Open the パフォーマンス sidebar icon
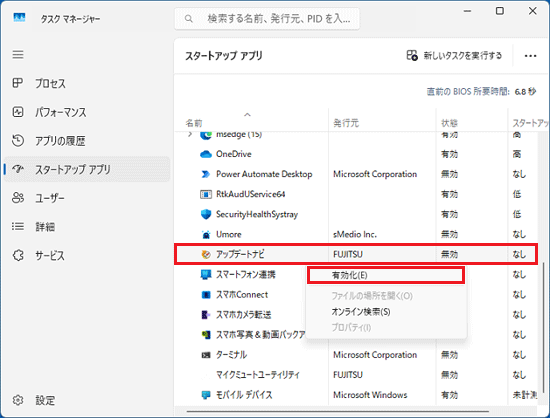 coord(18,112)
